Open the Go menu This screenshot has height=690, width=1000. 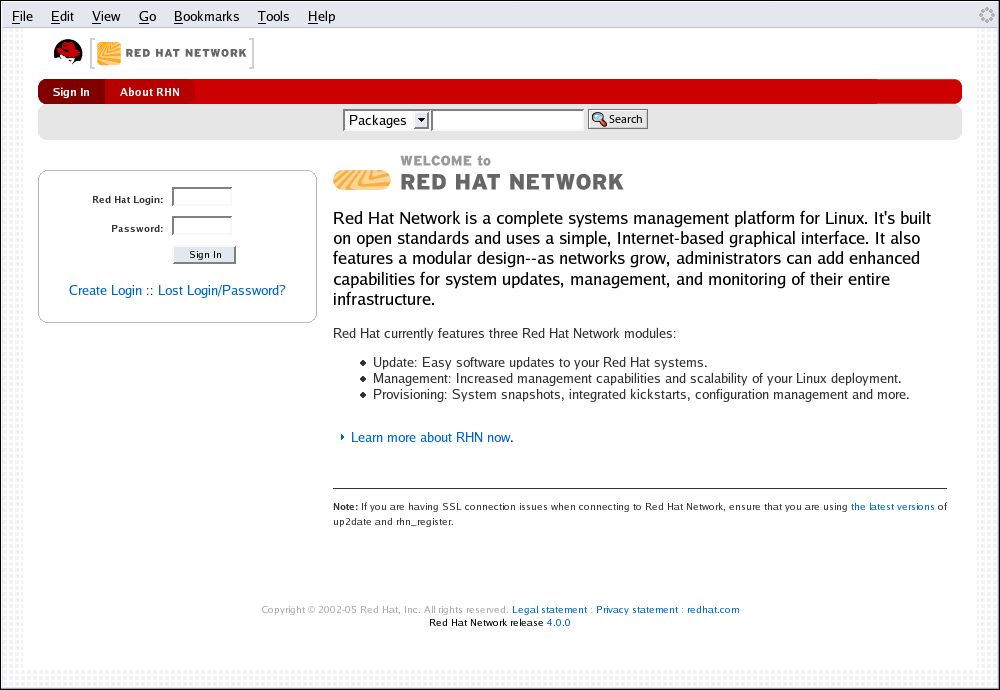point(147,16)
